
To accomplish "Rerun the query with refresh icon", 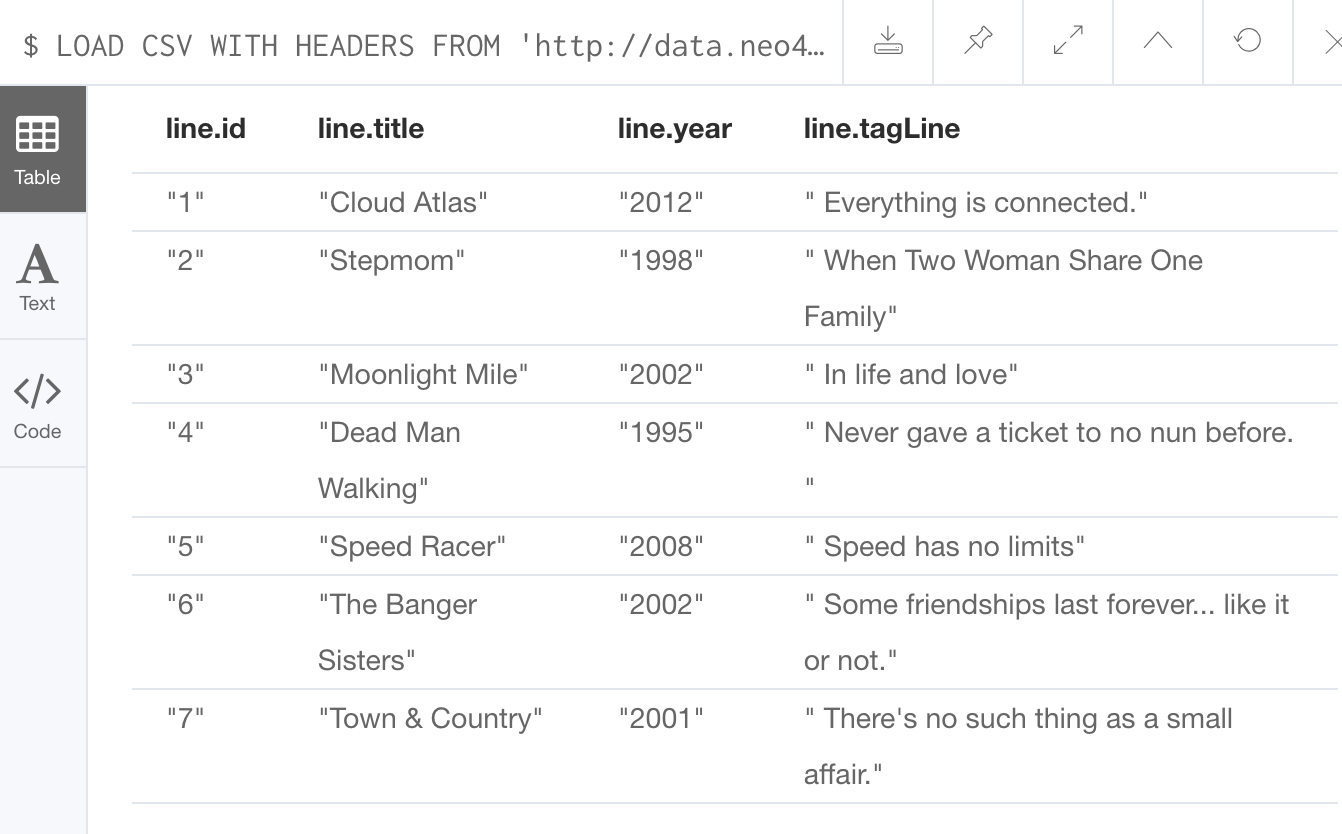I will click(1248, 42).
